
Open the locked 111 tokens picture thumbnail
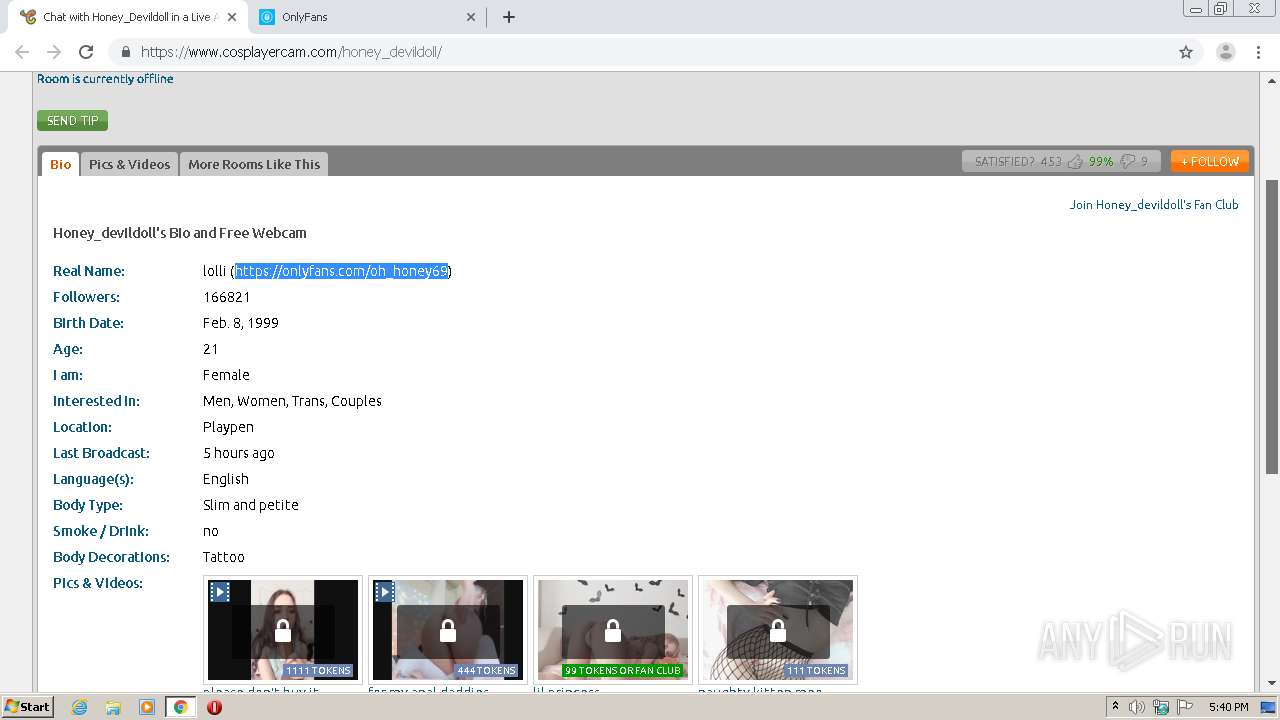pyautogui.click(x=778, y=630)
